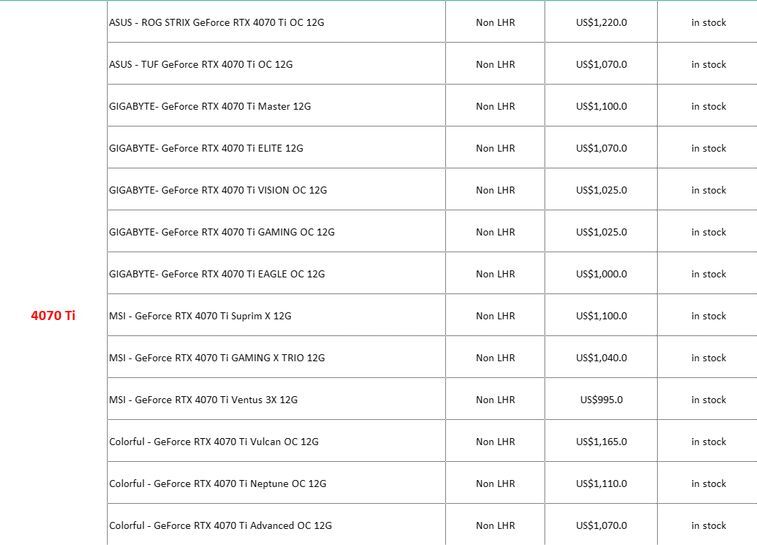This screenshot has height=545, width=757.
Task: Click MSI RTX 4070 Ti Ventus 3X name
Action: coord(203,400)
